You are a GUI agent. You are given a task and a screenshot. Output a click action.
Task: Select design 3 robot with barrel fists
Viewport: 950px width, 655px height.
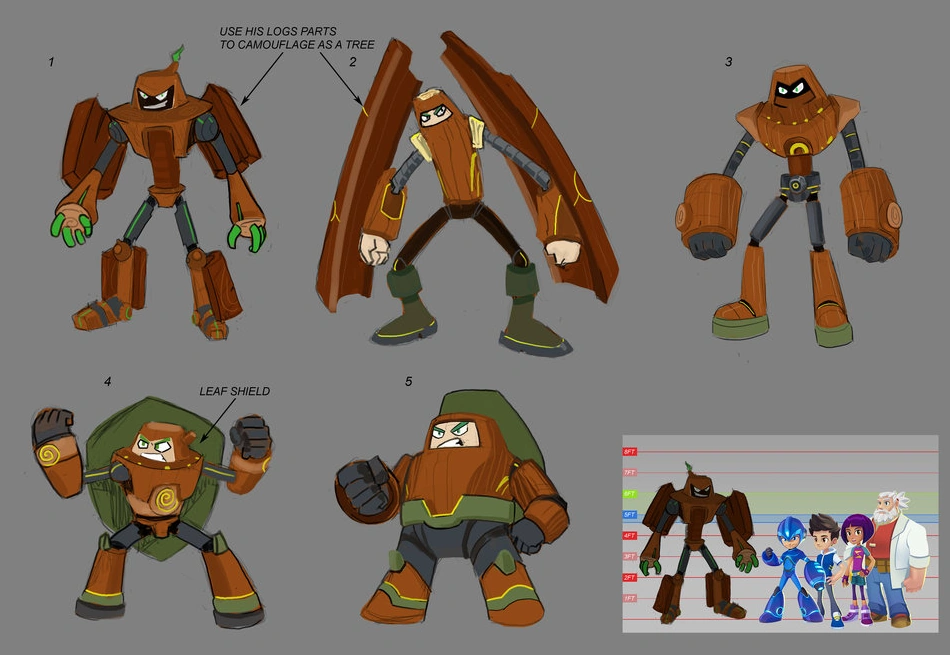pyautogui.click(x=788, y=206)
